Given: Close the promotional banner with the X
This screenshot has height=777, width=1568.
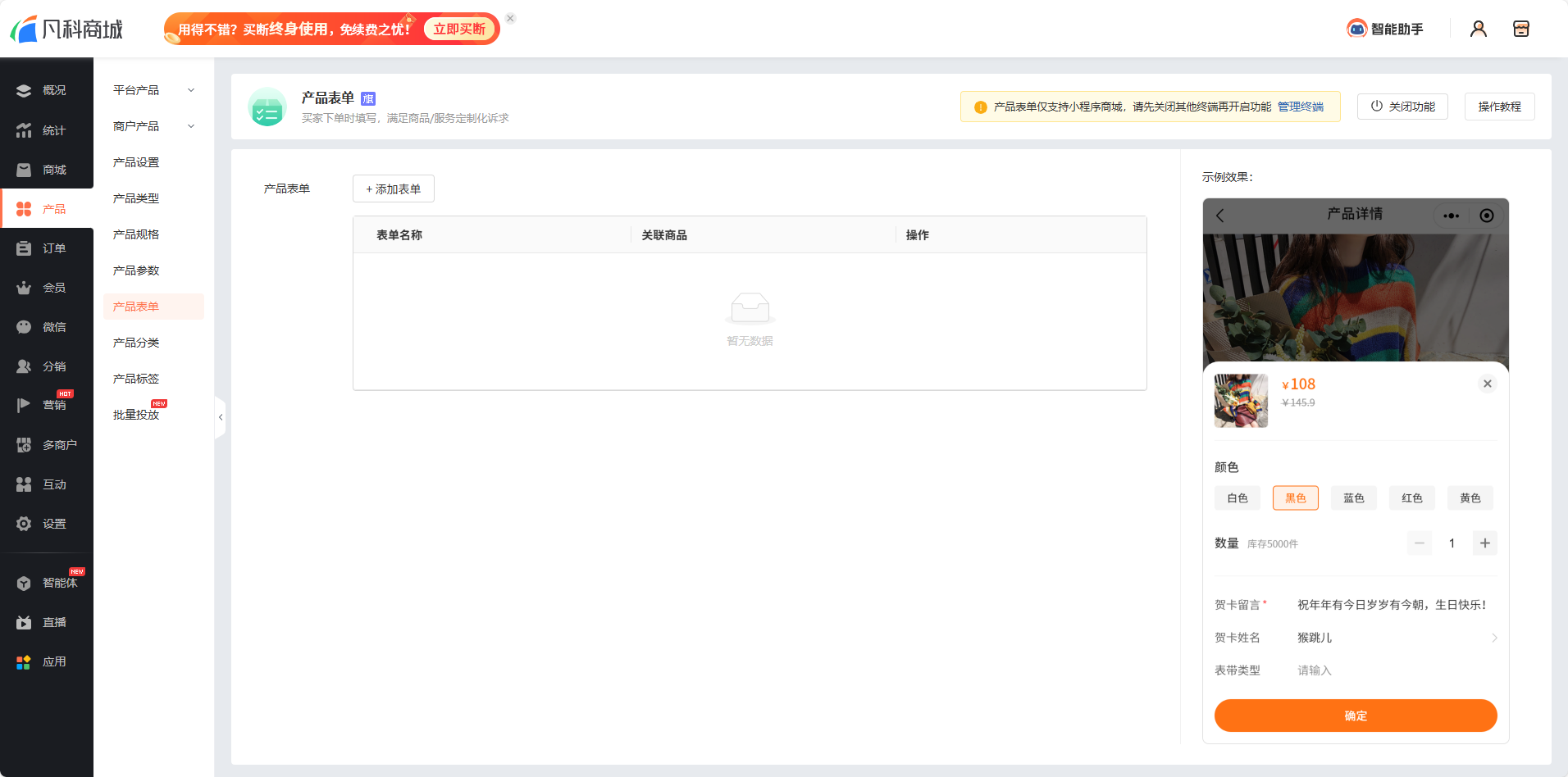Looking at the screenshot, I should [x=510, y=18].
